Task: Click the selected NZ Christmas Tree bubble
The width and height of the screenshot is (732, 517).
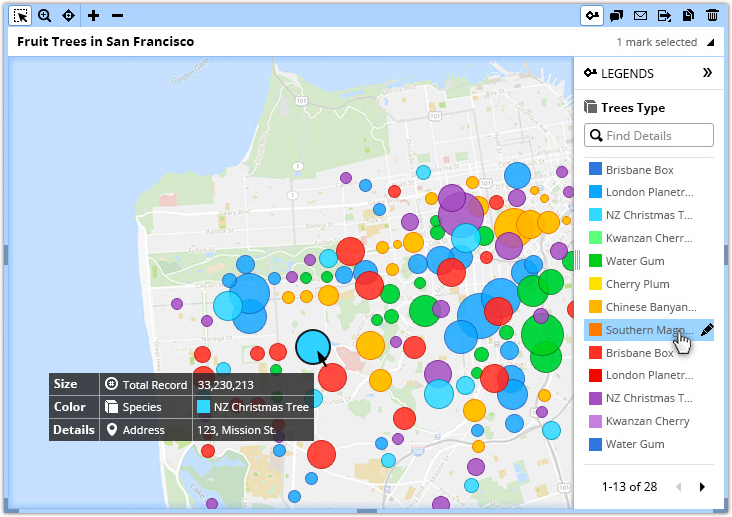Action: pyautogui.click(x=312, y=347)
